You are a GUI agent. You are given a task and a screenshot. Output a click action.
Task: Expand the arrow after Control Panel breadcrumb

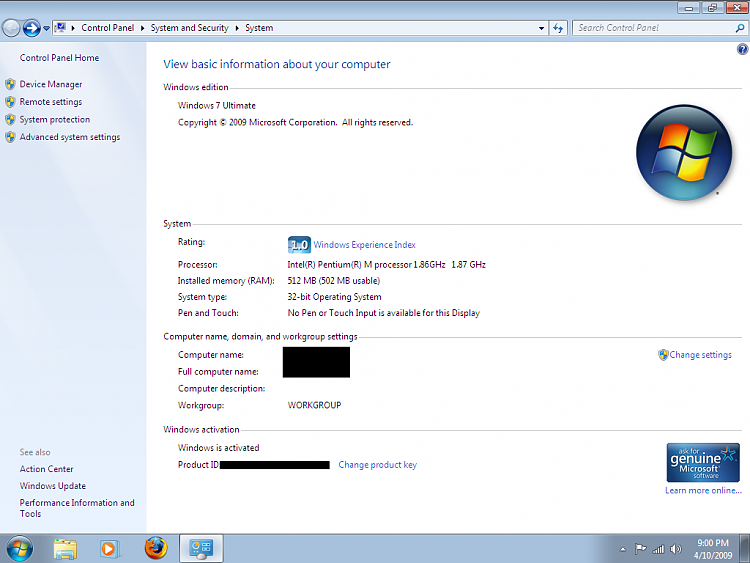143,28
